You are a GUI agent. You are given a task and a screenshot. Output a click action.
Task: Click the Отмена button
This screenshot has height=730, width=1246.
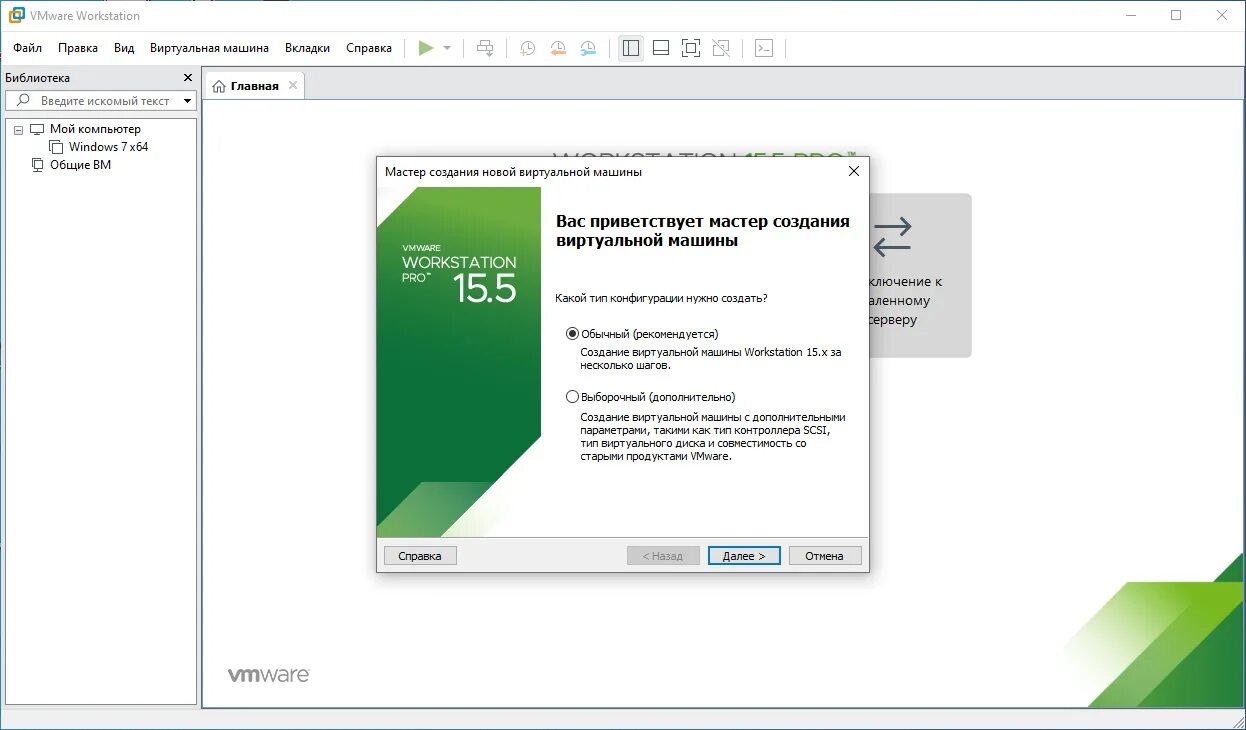point(825,556)
